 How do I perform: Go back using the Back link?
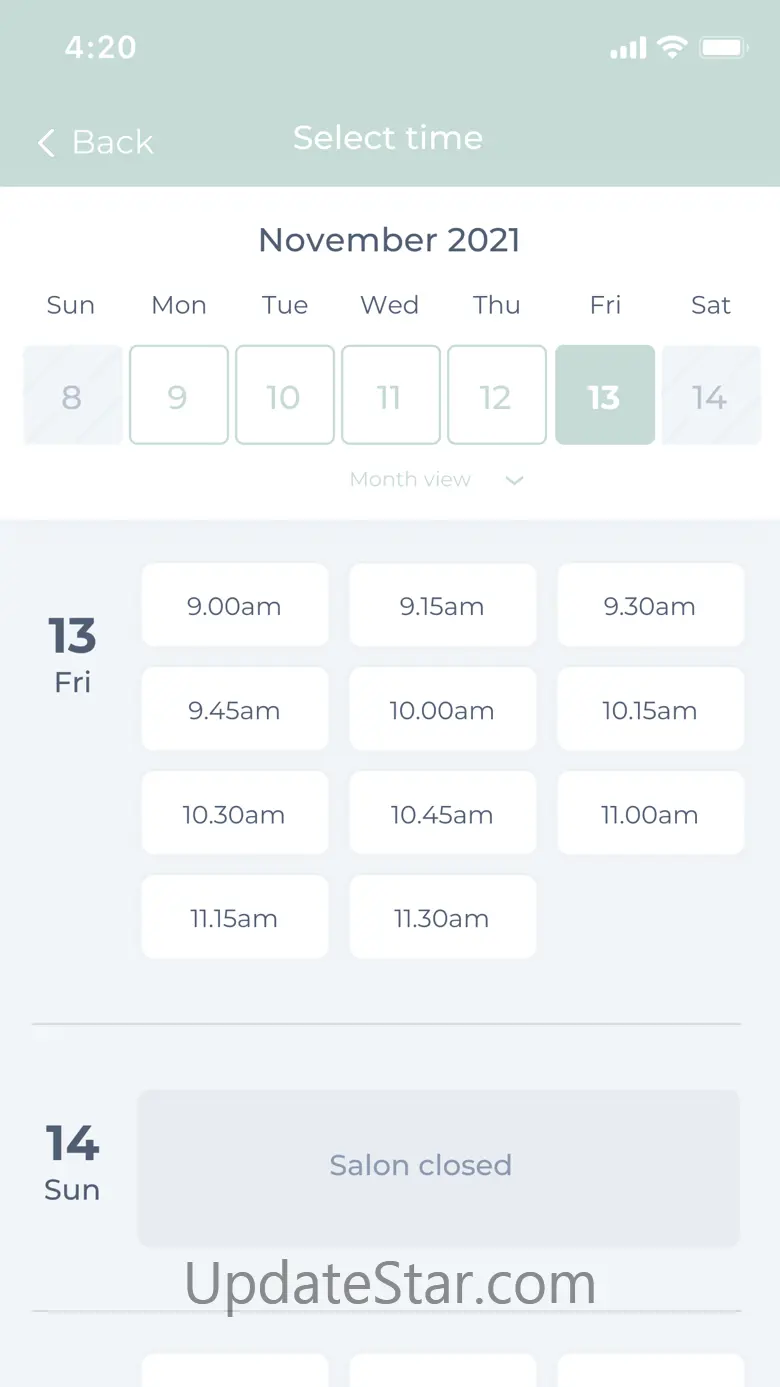point(113,143)
